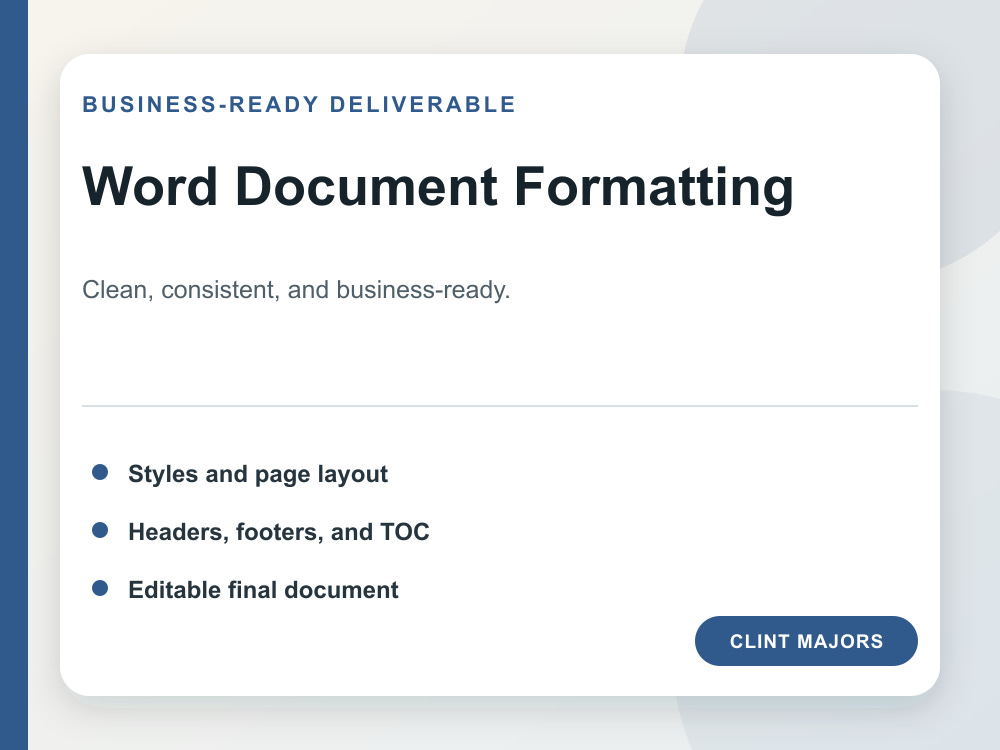The width and height of the screenshot is (1000, 750).
Task: Click 'Styles and page layout' bullet text
Action: tap(258, 474)
